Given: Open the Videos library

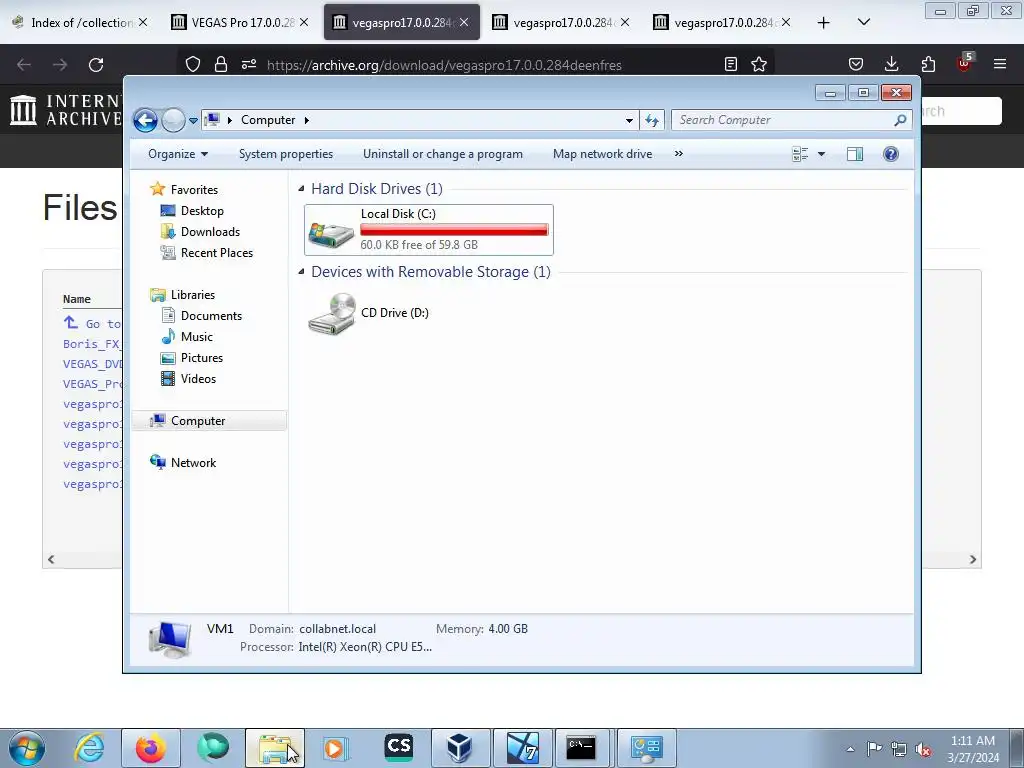Looking at the screenshot, I should [198, 379].
